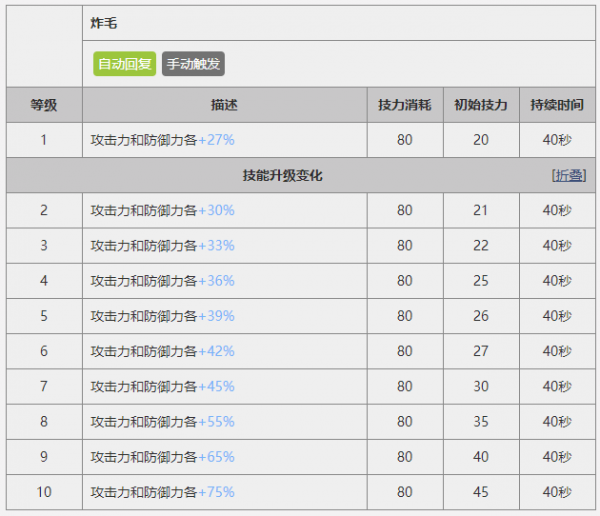Click the 初始技力 column header

481,105
